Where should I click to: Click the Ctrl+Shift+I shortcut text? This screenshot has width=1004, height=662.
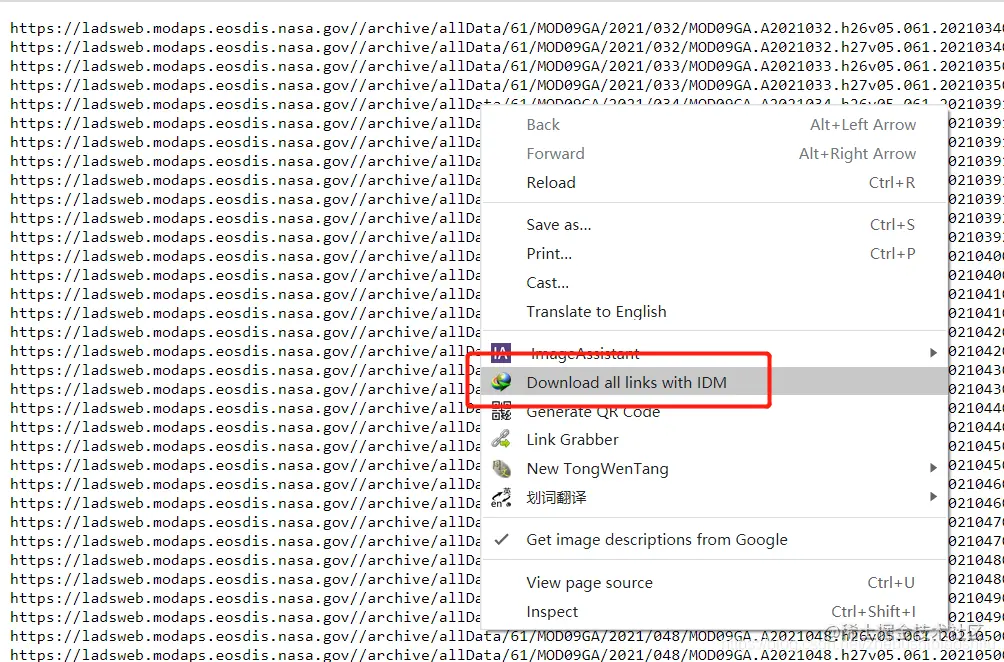873,611
